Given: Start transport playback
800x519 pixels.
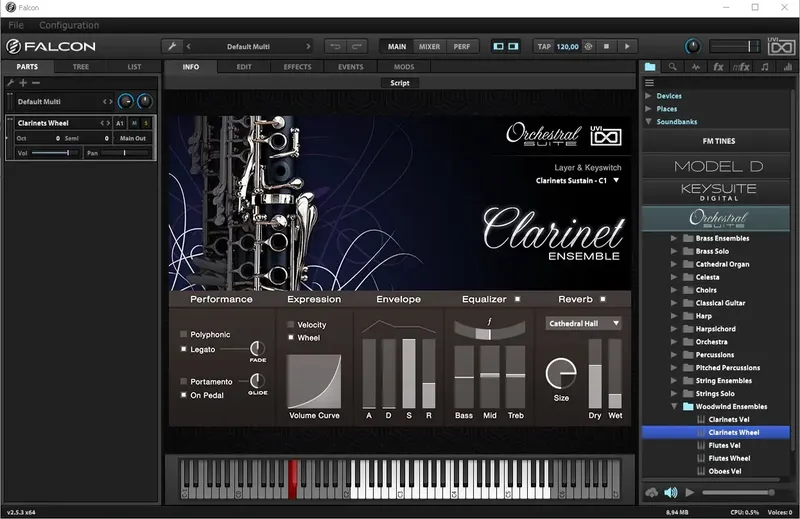Looking at the screenshot, I should point(627,46).
